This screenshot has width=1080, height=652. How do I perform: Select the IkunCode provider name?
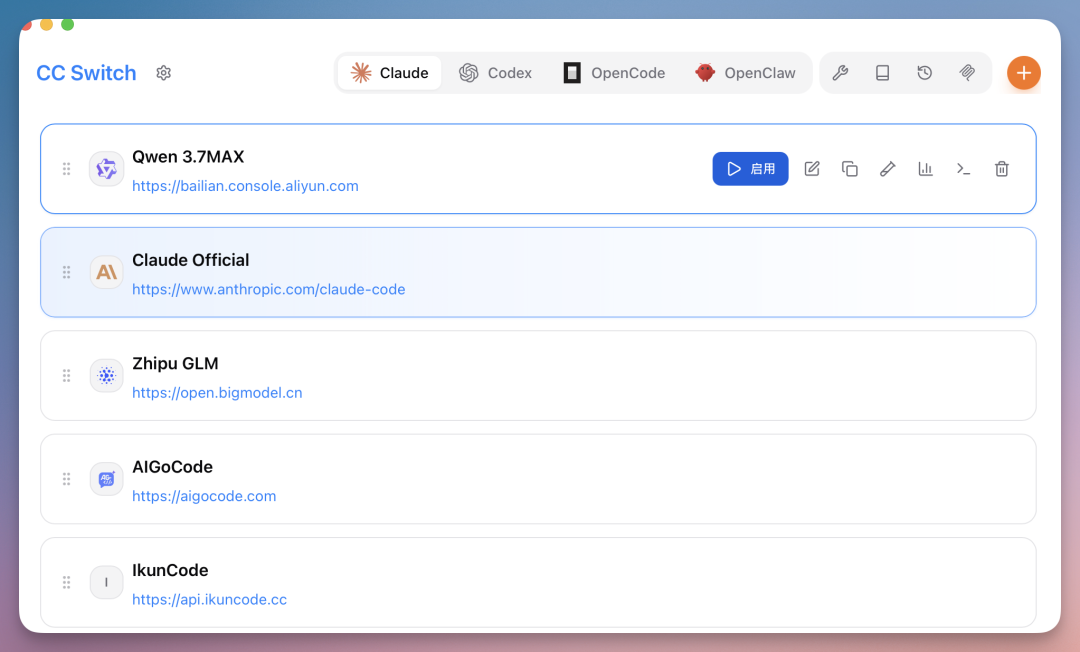[x=170, y=570]
